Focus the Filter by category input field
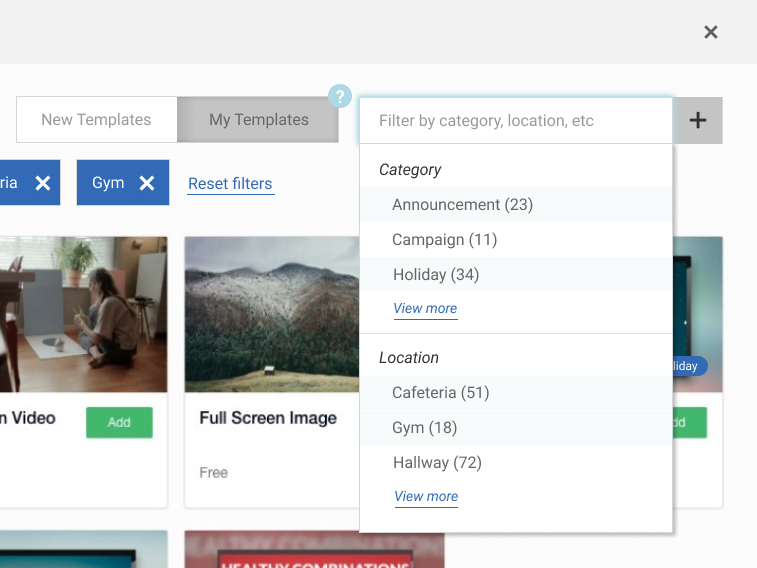 point(516,121)
